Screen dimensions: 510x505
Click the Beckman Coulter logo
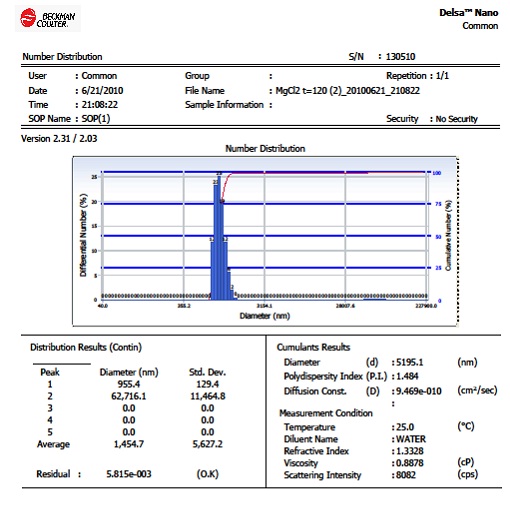[x=48, y=18]
